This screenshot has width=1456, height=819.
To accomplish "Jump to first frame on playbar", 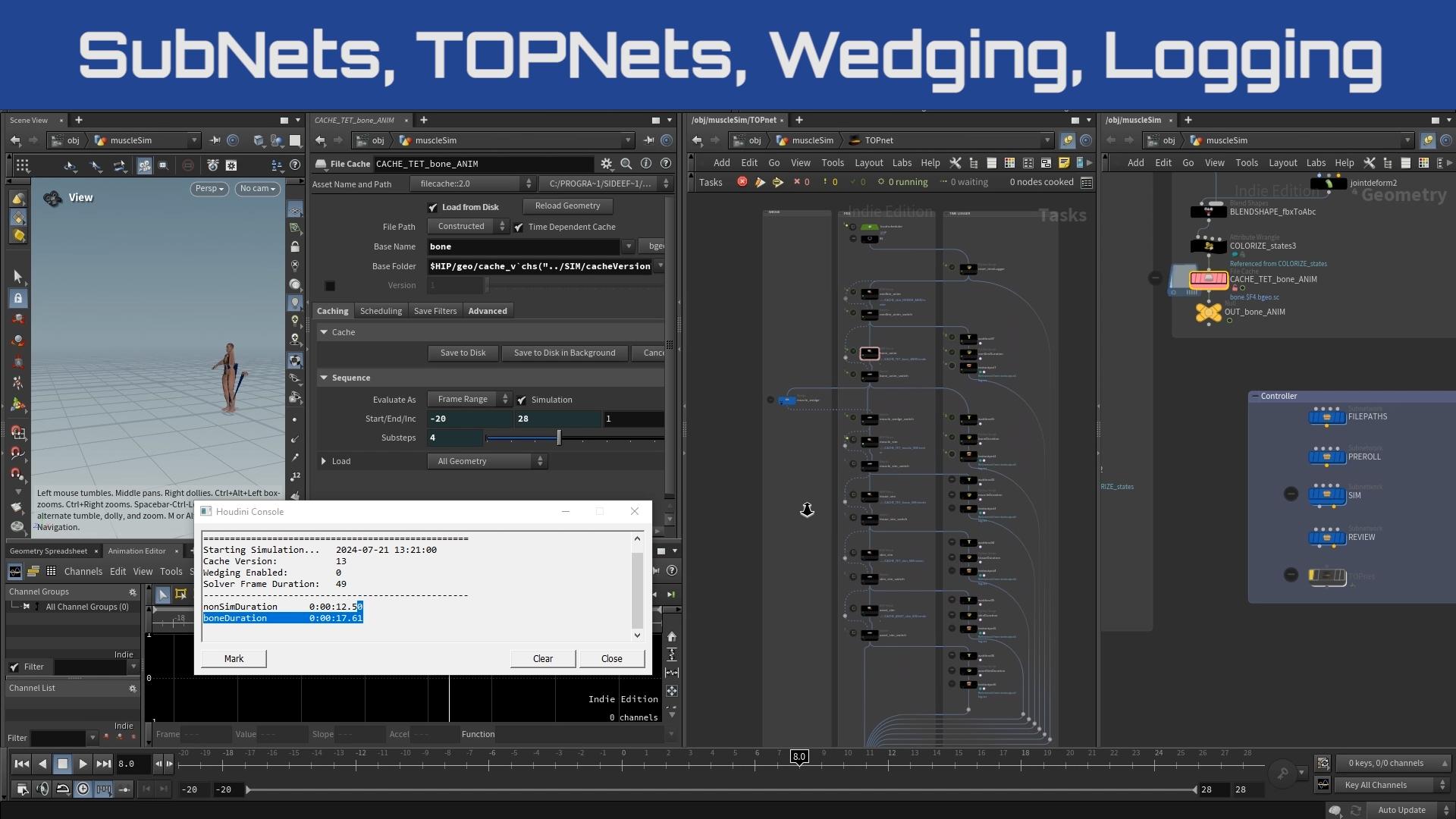I will pyautogui.click(x=22, y=764).
